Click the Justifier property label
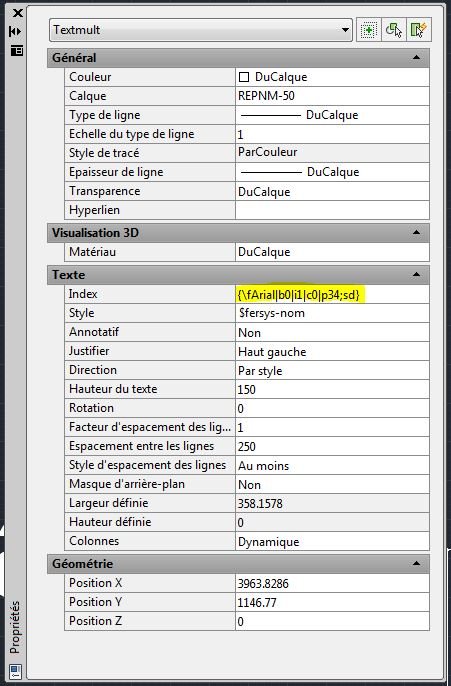Screen dimensions: 451x686 [89, 351]
